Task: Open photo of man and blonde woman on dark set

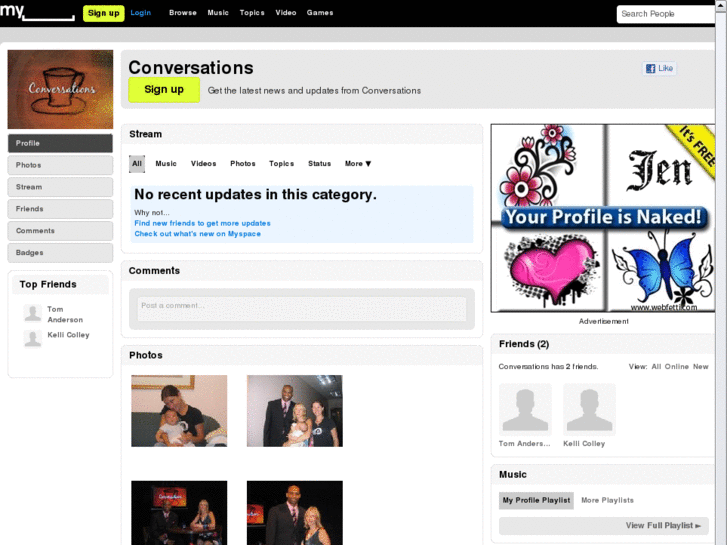Action: pos(294,513)
